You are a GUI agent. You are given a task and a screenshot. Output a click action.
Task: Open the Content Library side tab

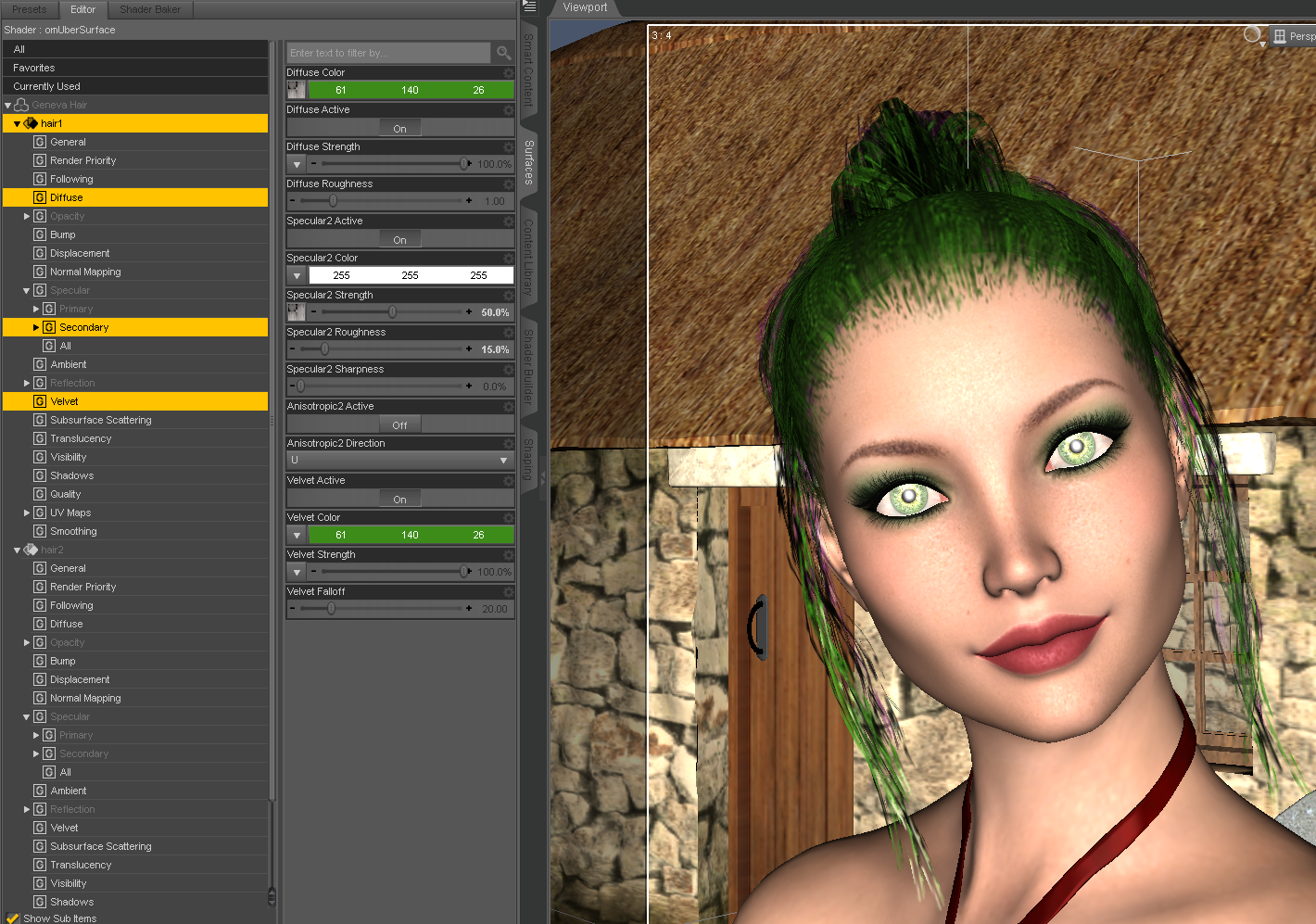click(529, 257)
